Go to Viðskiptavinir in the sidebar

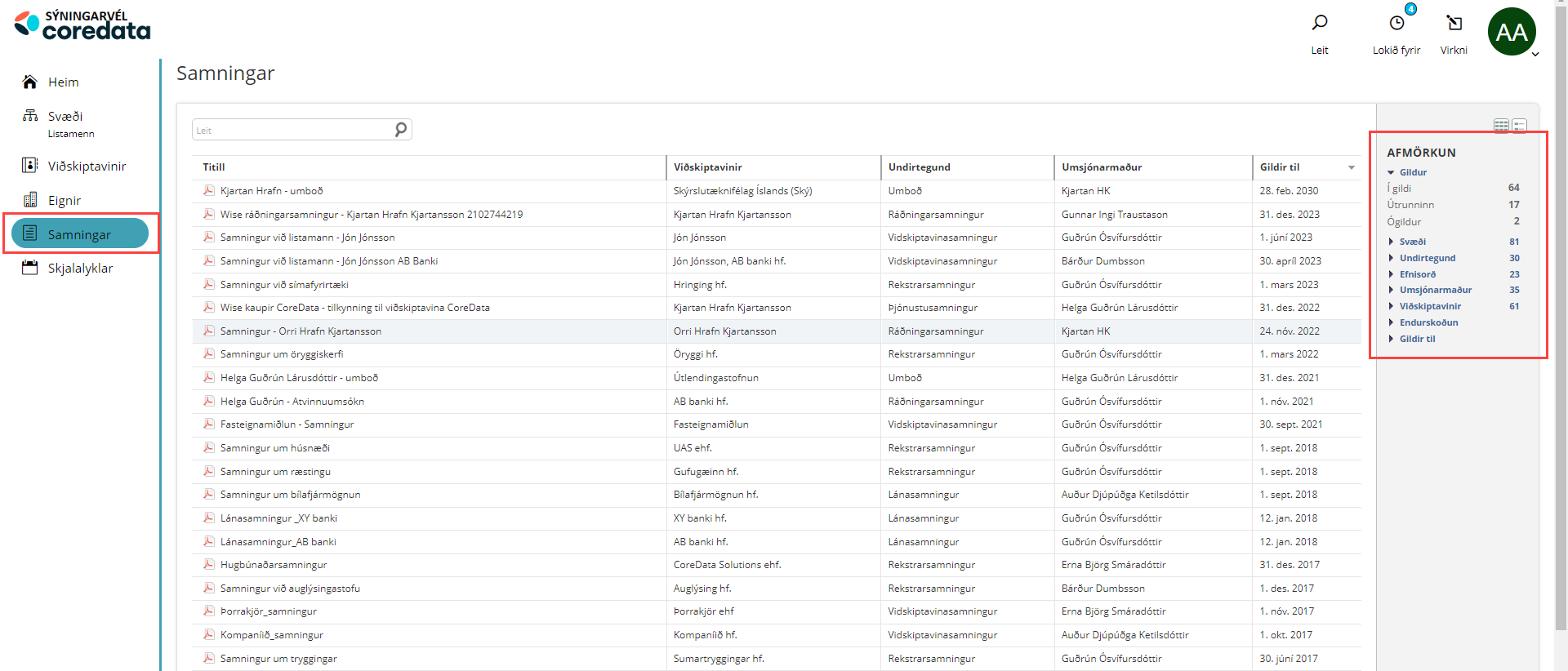tap(87, 167)
